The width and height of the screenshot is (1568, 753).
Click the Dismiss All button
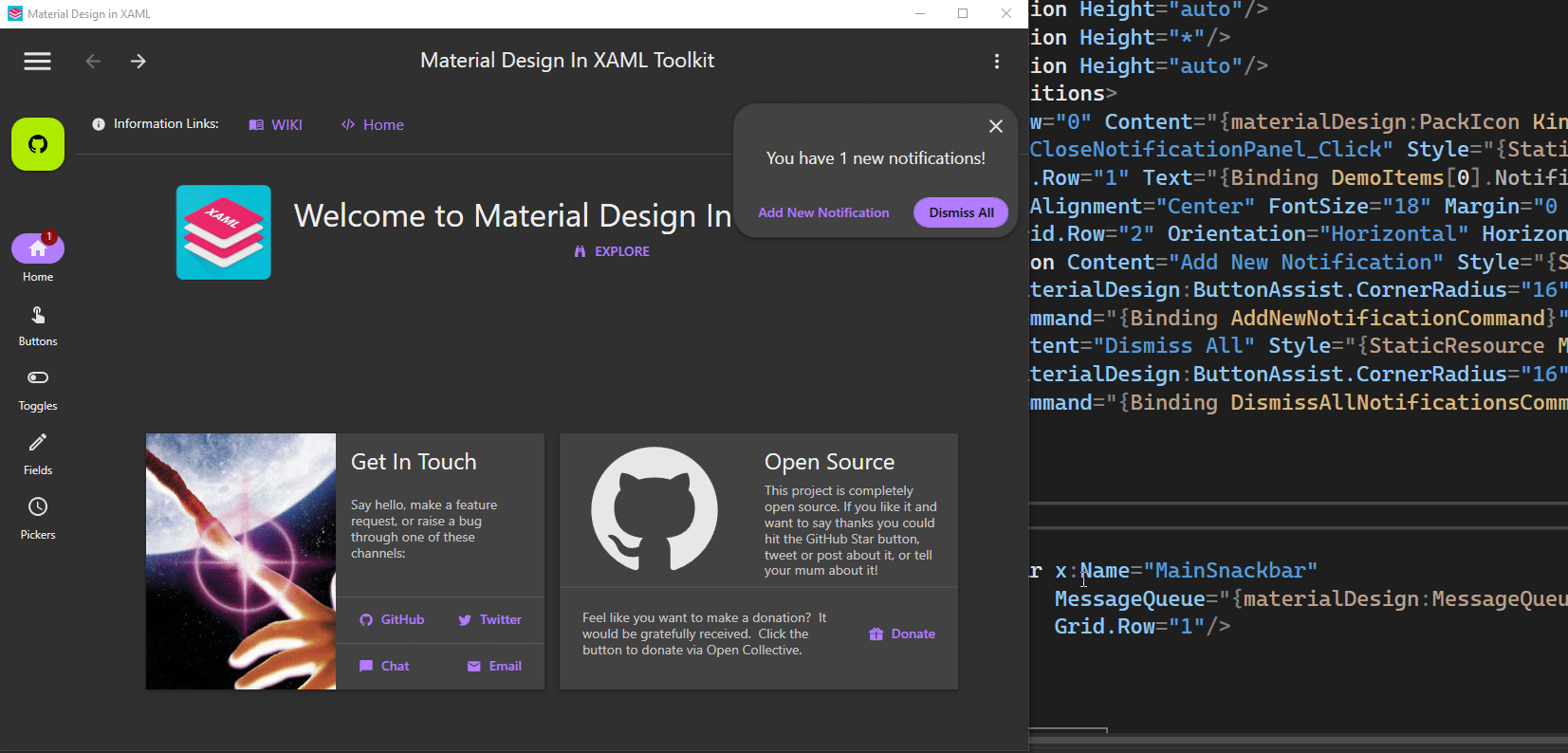click(x=961, y=212)
